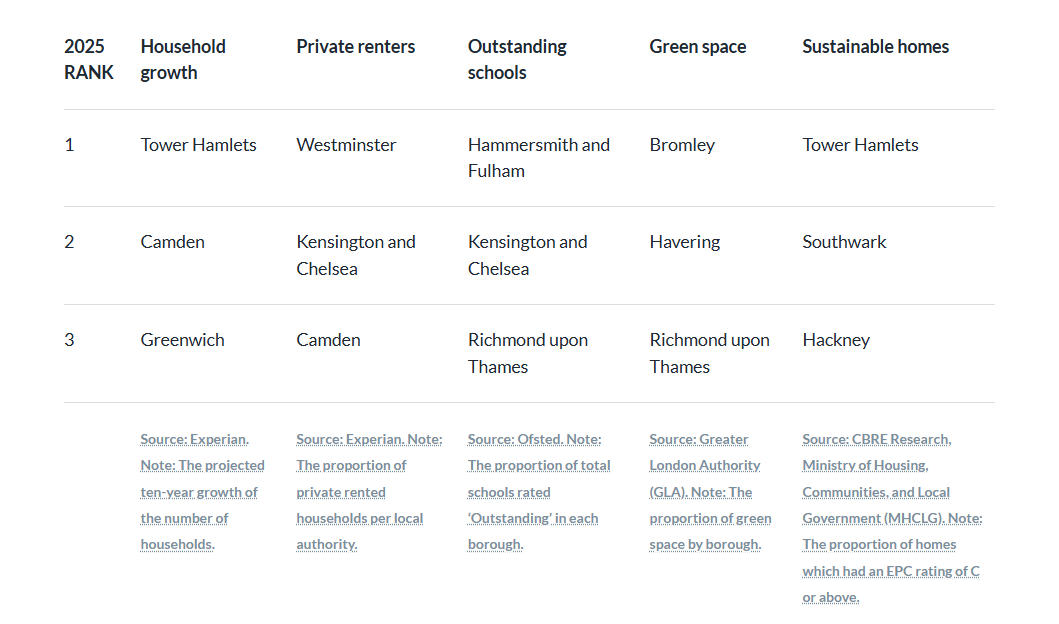Click rank number 1 in the first row
1059x624 pixels.
[69, 145]
